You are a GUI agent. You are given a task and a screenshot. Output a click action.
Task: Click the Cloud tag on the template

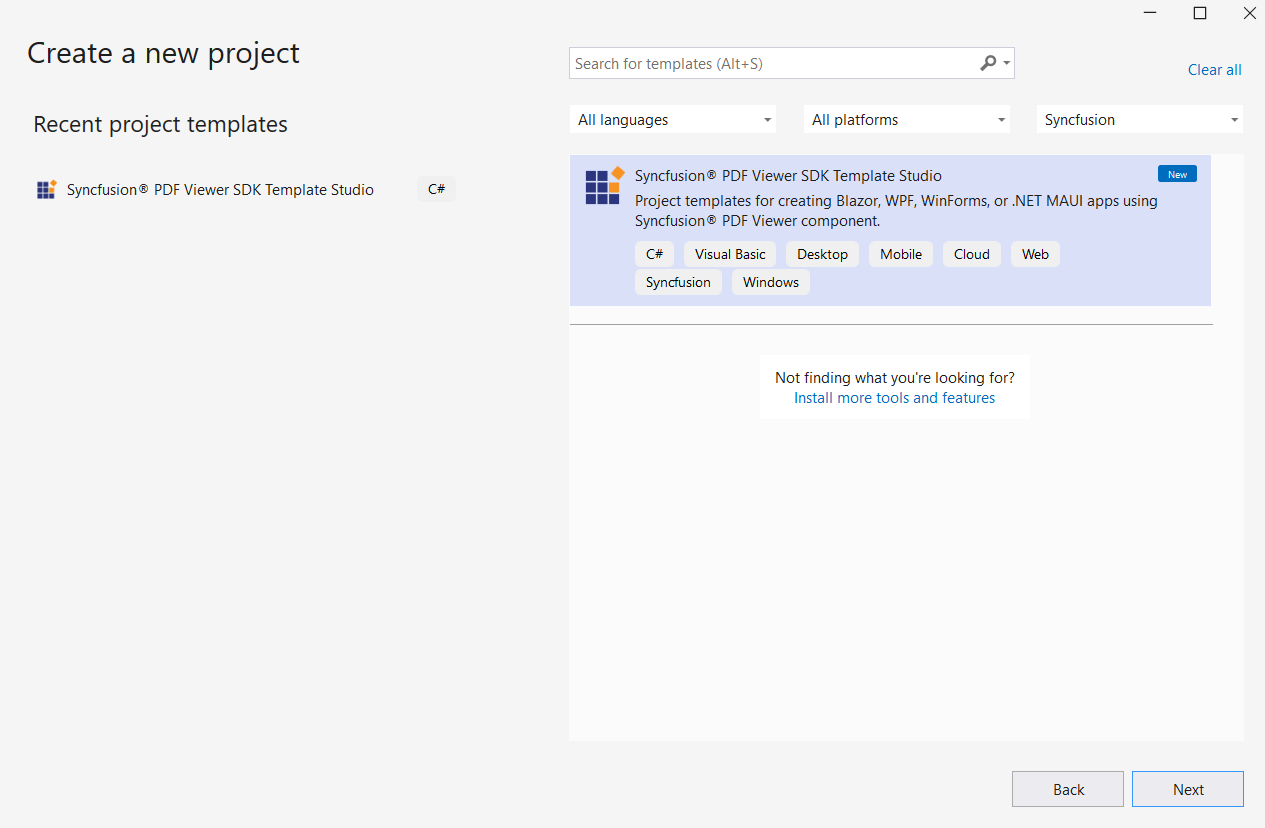pos(971,254)
